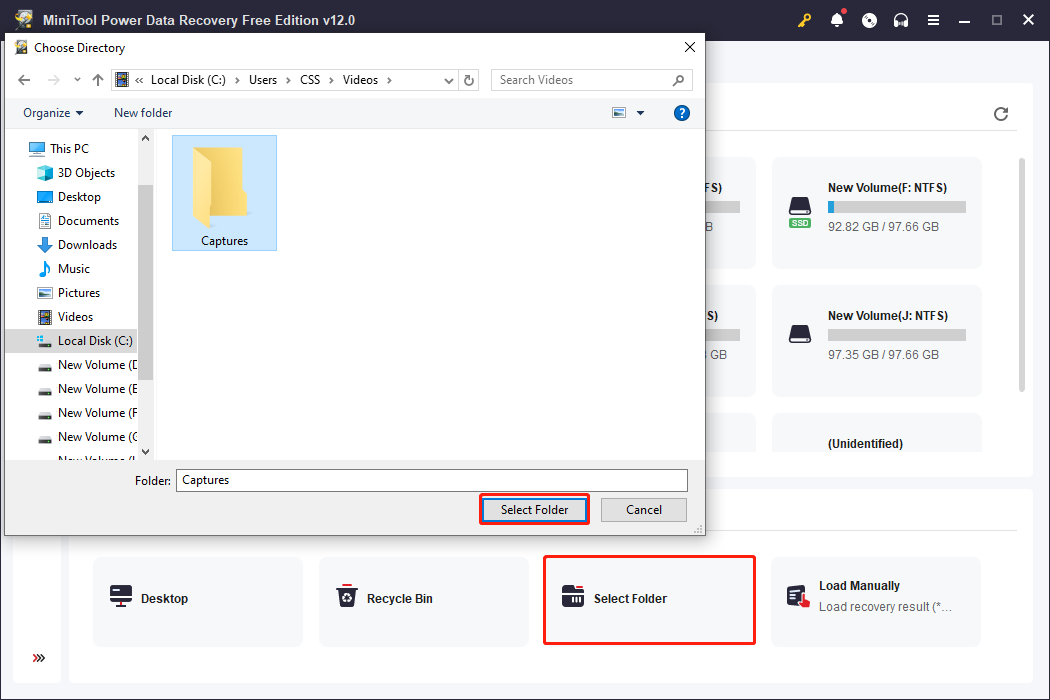The width and height of the screenshot is (1050, 700).
Task: Select Documents in navigation tree
Action: [78, 221]
